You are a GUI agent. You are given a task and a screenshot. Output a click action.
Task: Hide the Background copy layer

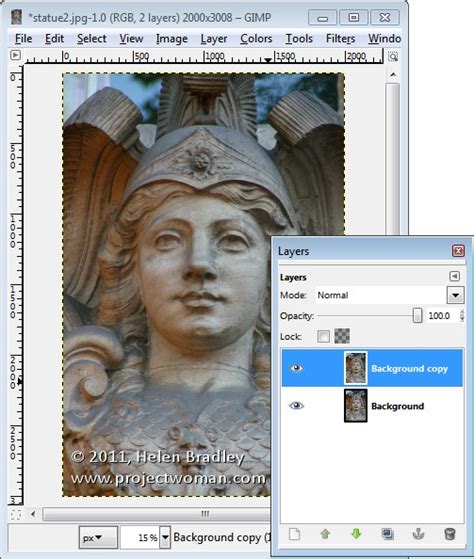tap(297, 368)
